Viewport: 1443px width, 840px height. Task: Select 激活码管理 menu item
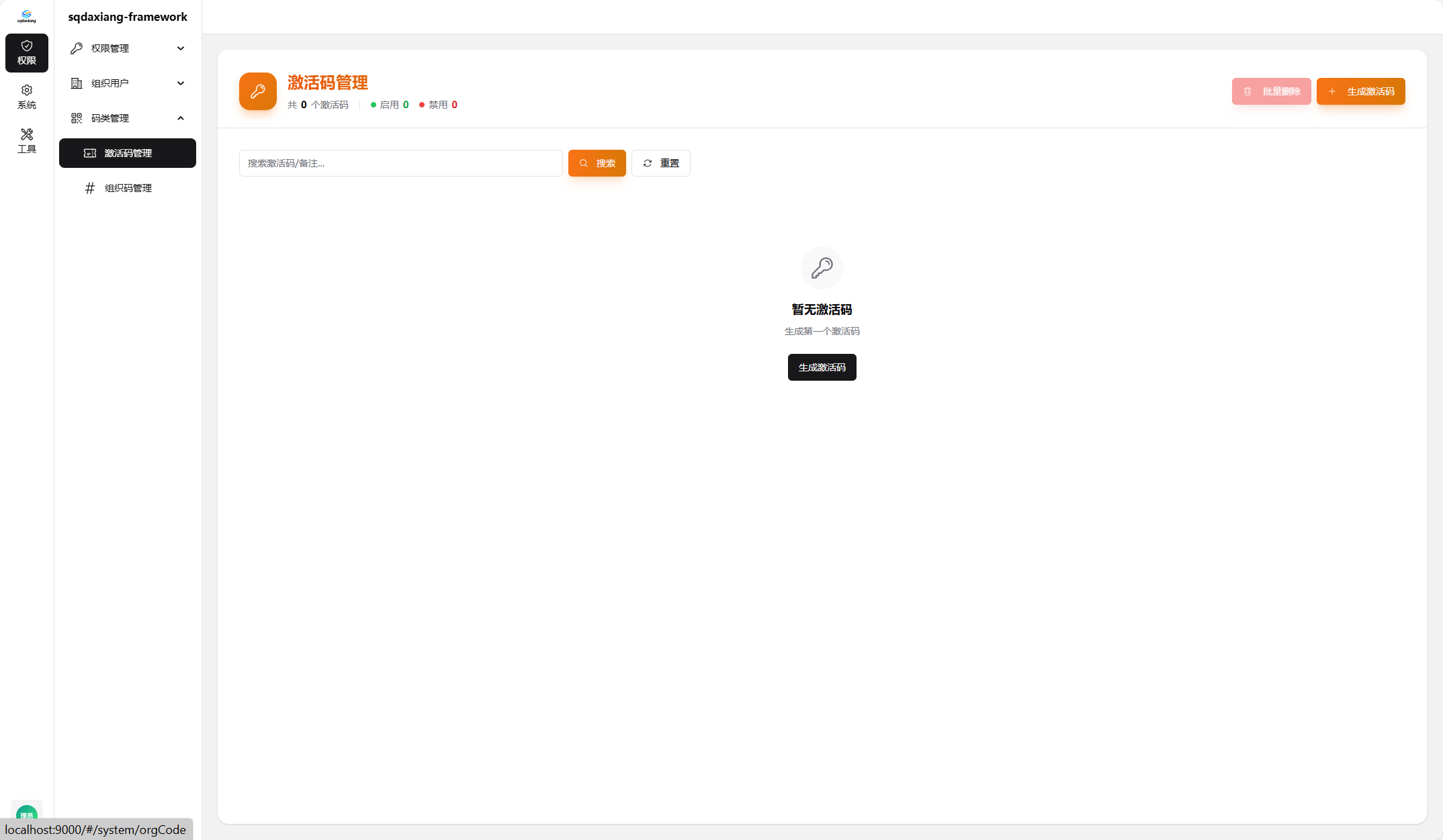click(128, 153)
